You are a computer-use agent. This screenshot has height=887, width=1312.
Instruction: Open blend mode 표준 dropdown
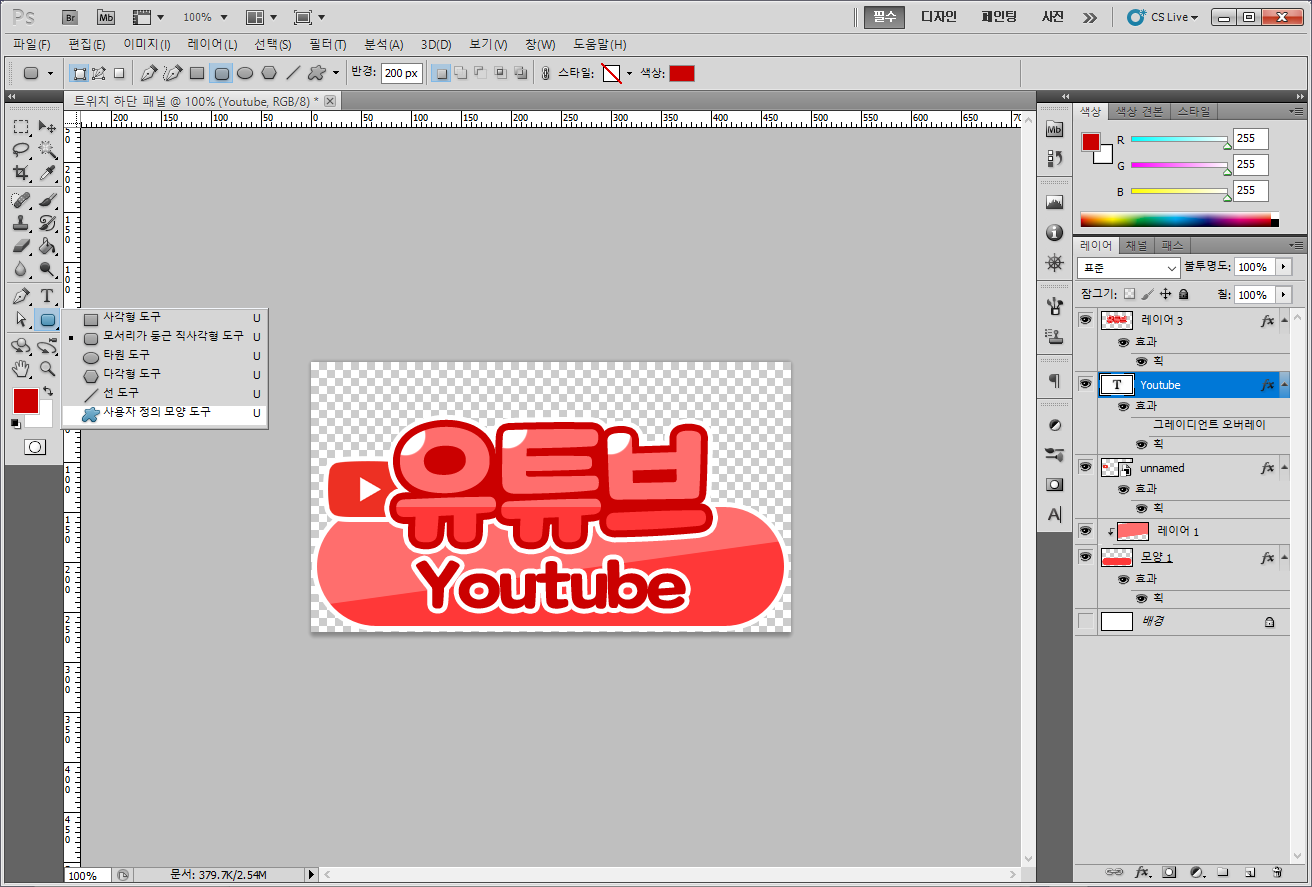[1129, 268]
